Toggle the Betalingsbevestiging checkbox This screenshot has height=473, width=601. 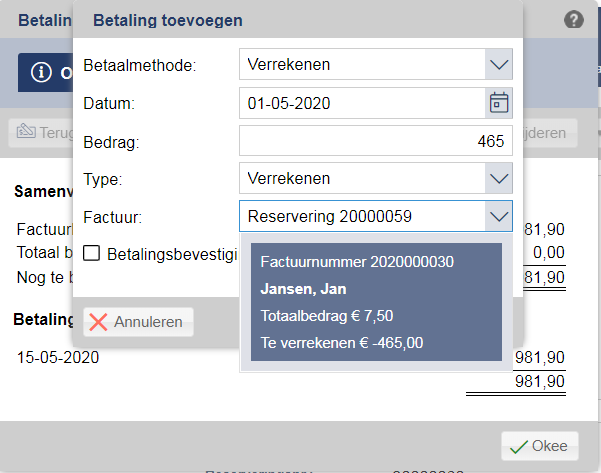(x=91, y=254)
